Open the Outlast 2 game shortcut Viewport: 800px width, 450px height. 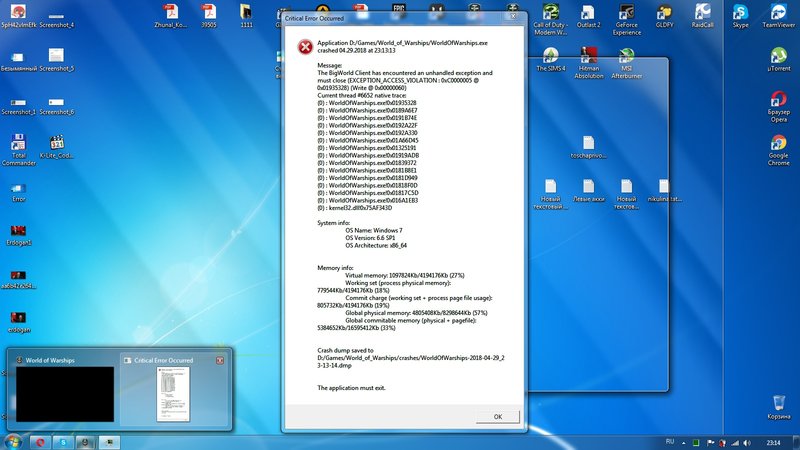coord(588,16)
